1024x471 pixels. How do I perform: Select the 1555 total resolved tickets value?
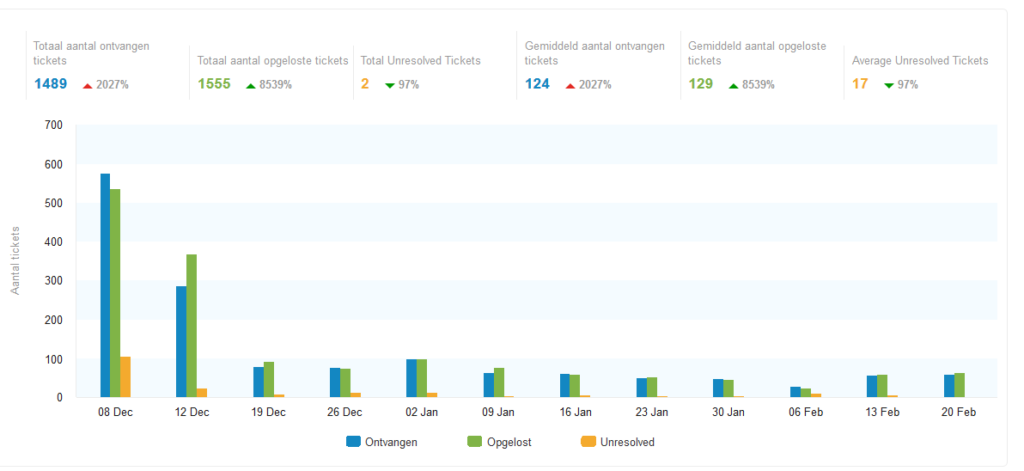[x=214, y=84]
